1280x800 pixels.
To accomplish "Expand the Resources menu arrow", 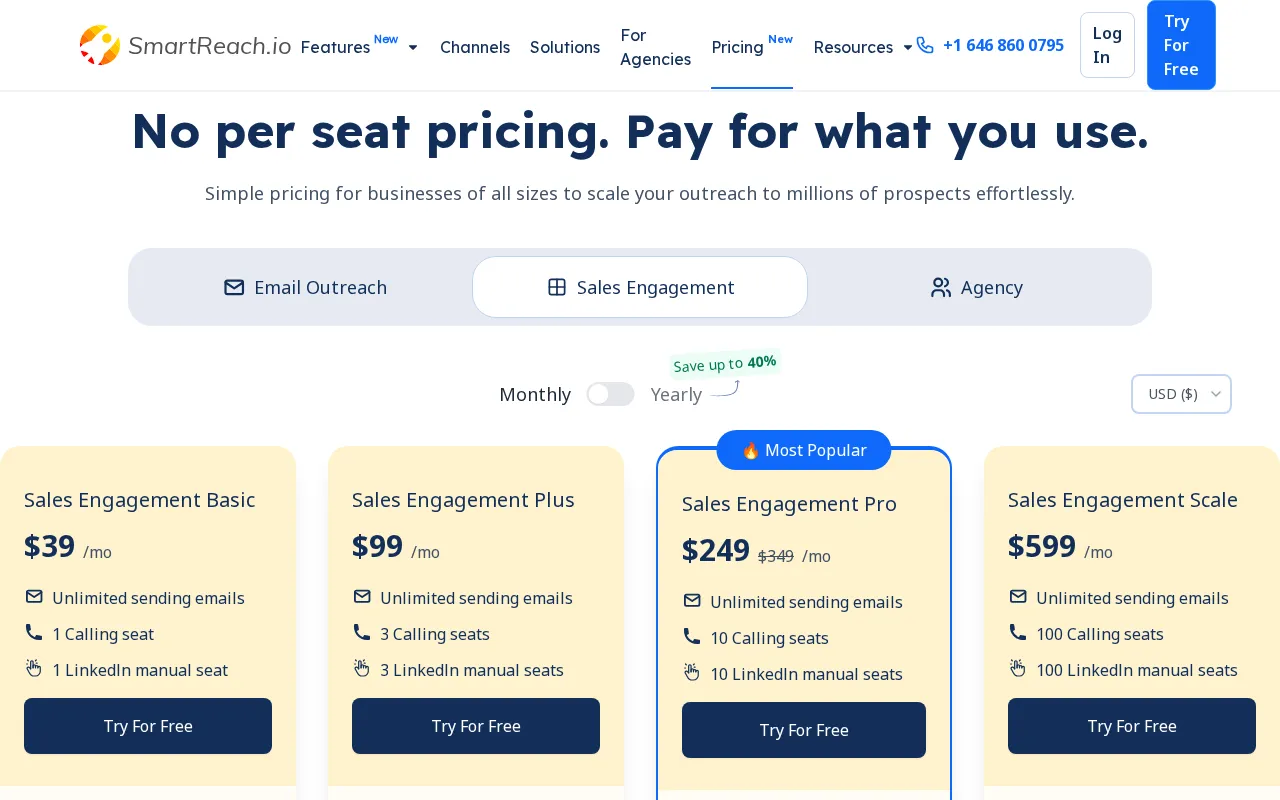I will (908, 47).
